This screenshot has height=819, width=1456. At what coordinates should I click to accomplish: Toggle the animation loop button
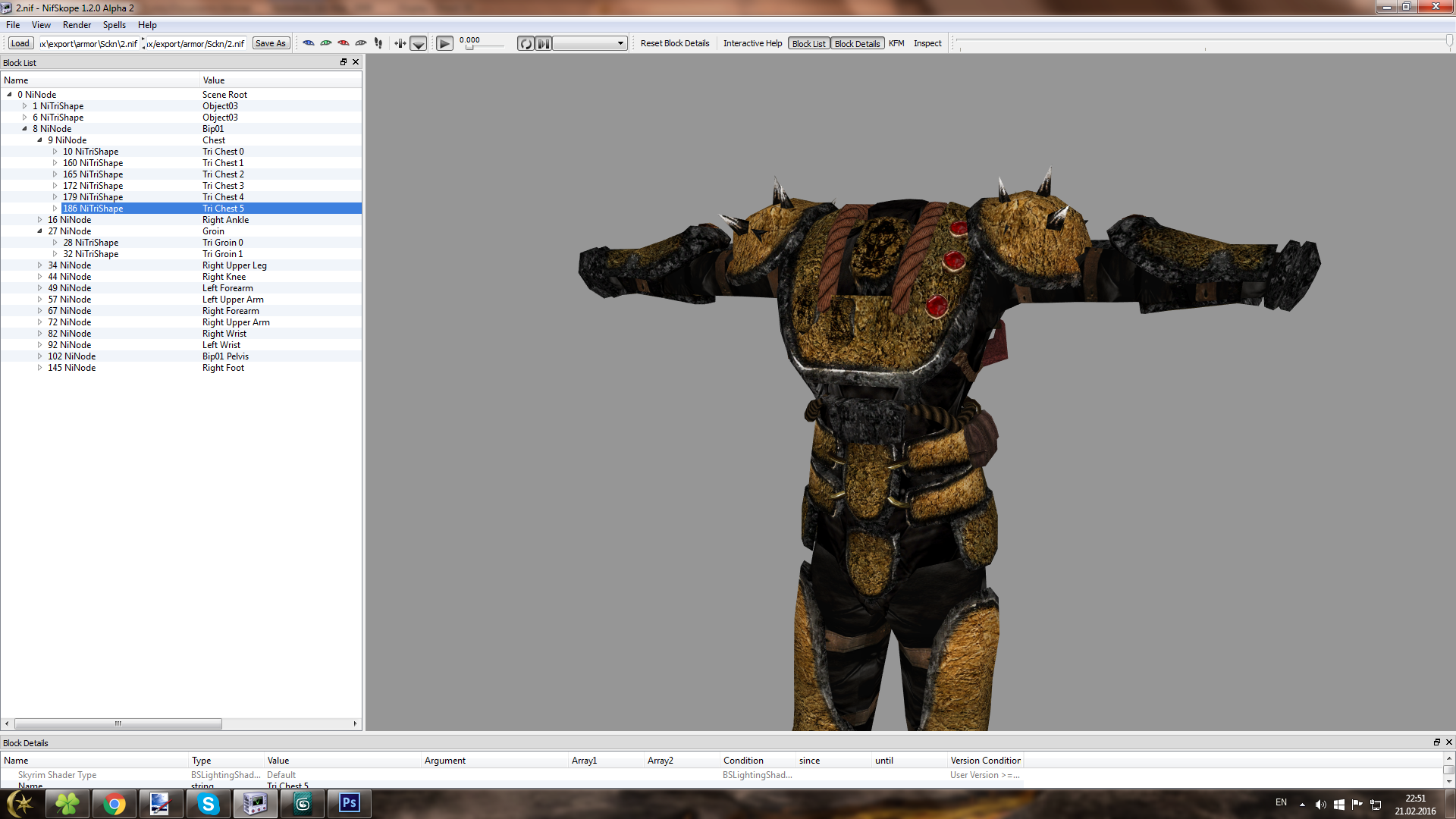point(526,43)
